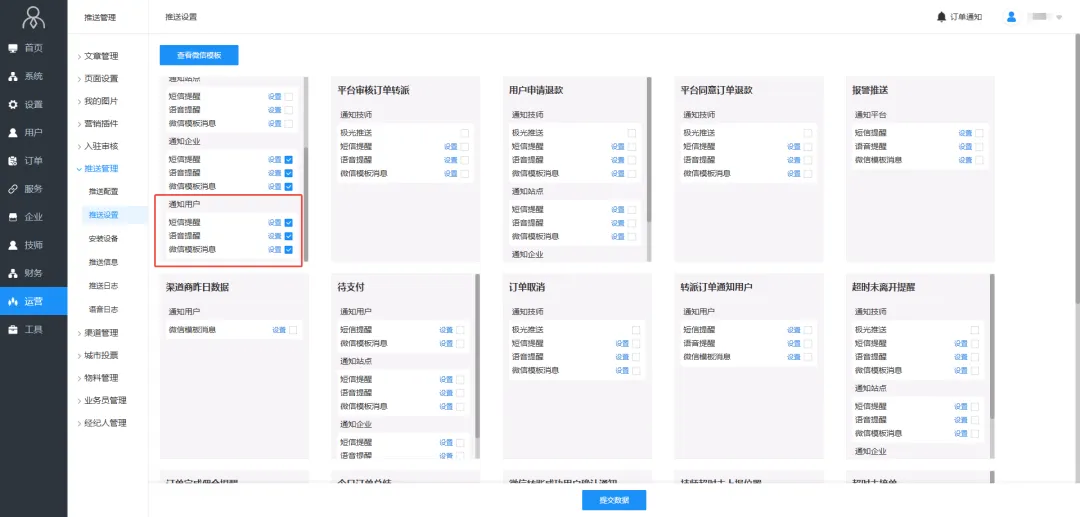
Task: Enable 极光推送 checkbox under 平台审核订单转派
Action: 464,133
